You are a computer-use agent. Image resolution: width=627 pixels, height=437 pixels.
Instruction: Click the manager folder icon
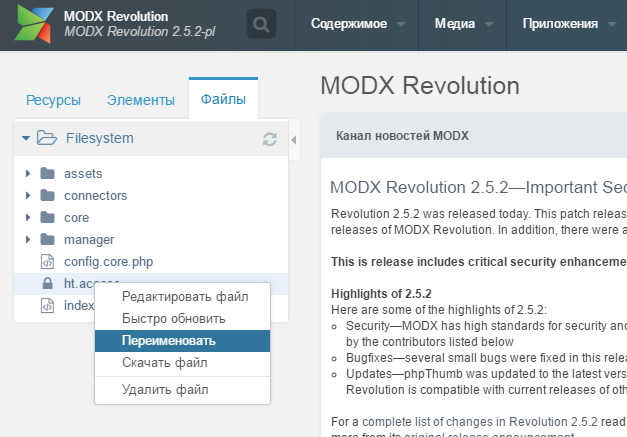48,239
